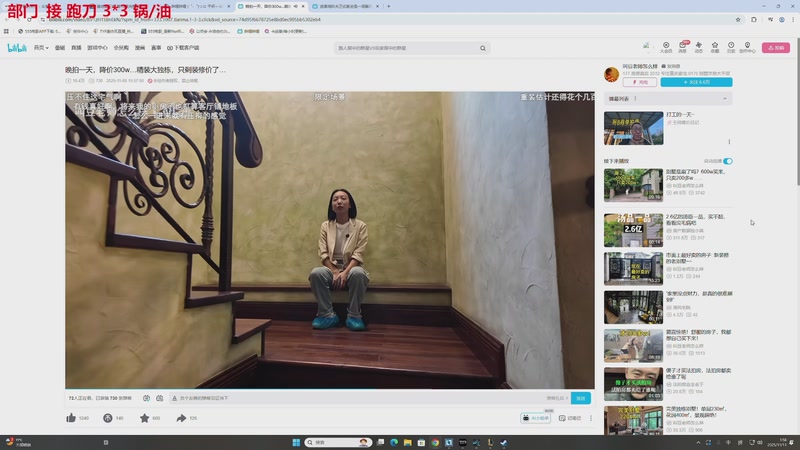Toggle autoplay next switch
Image resolution: width=800 pixels, height=450 pixels.
(x=728, y=161)
